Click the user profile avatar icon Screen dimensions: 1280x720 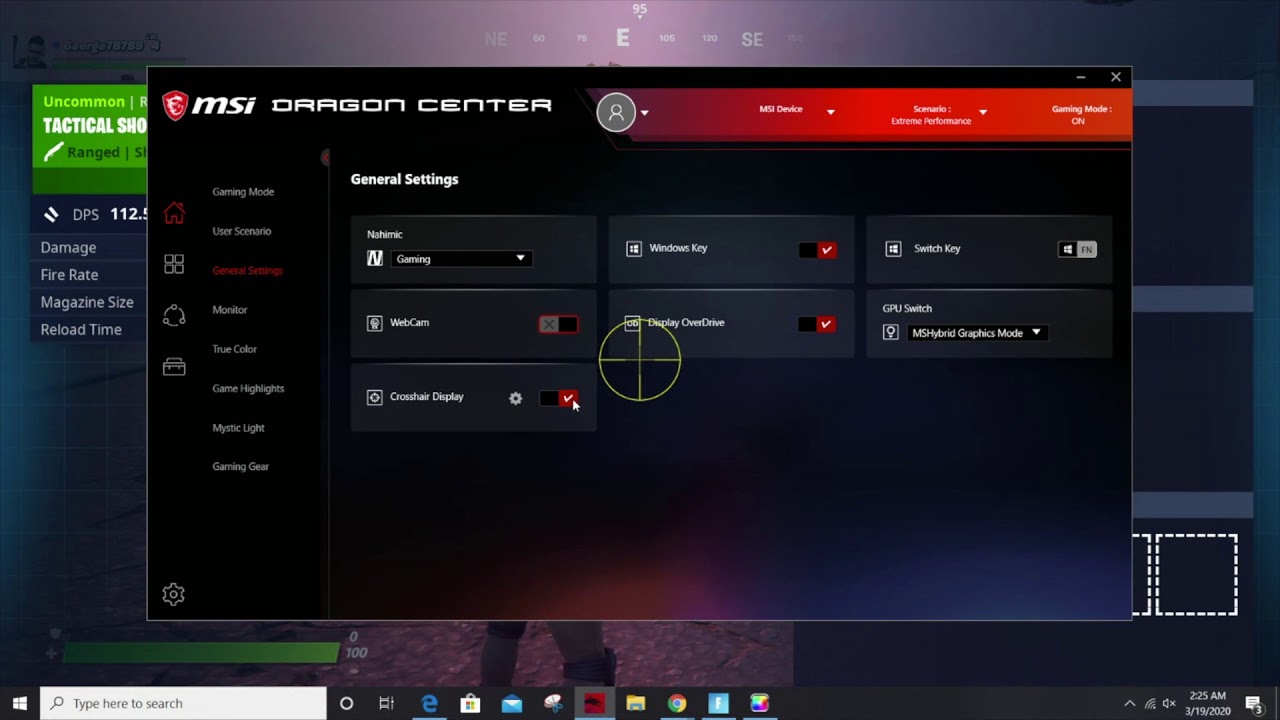coord(616,112)
